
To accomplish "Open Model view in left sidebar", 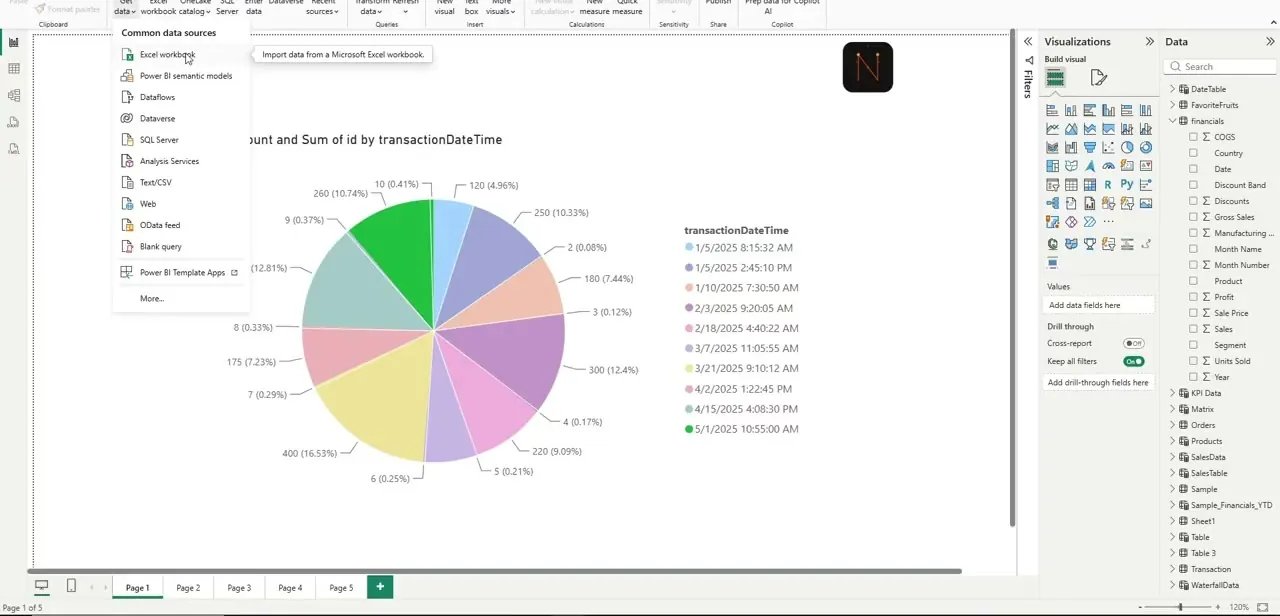I will pos(14,96).
